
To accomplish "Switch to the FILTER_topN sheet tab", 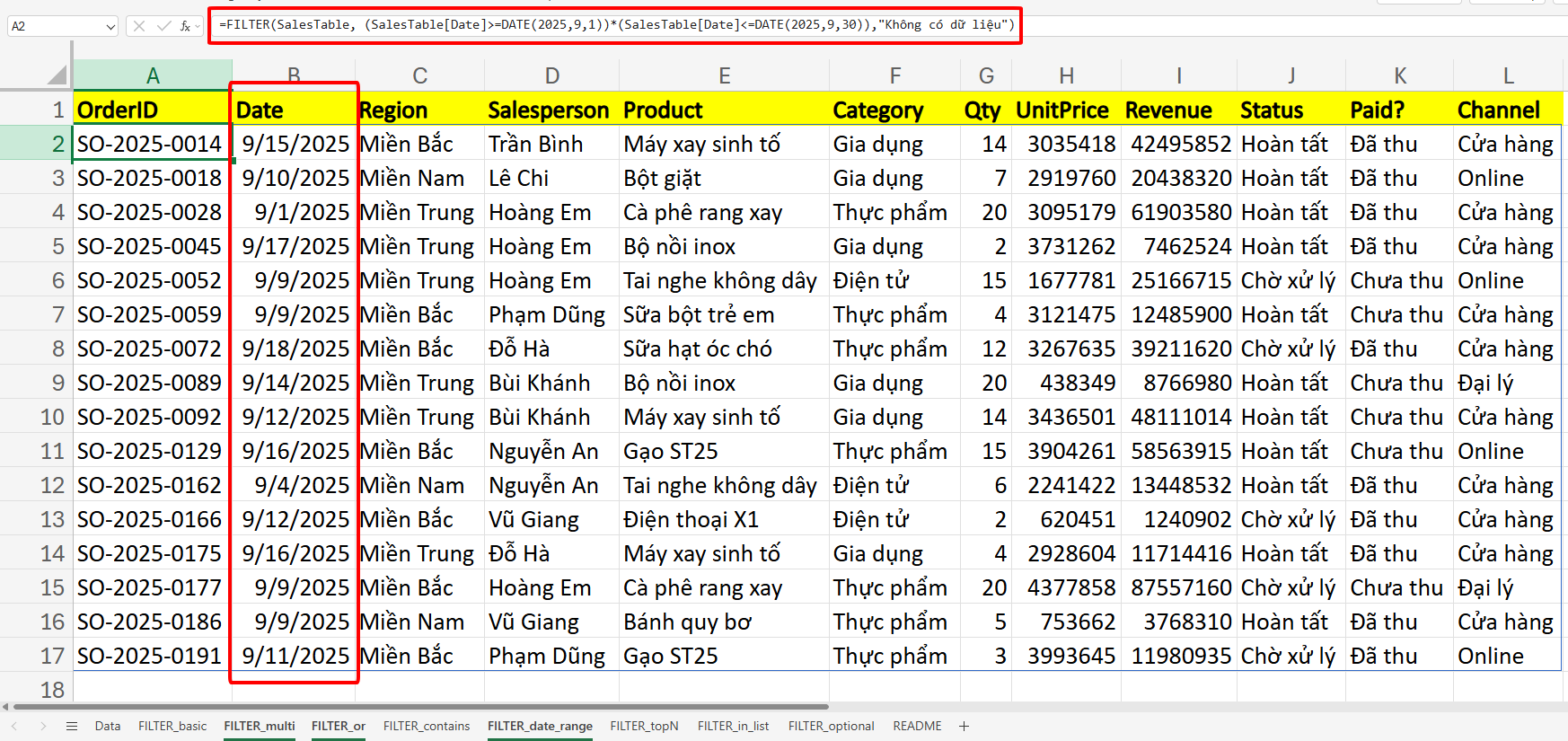I will coord(644,726).
